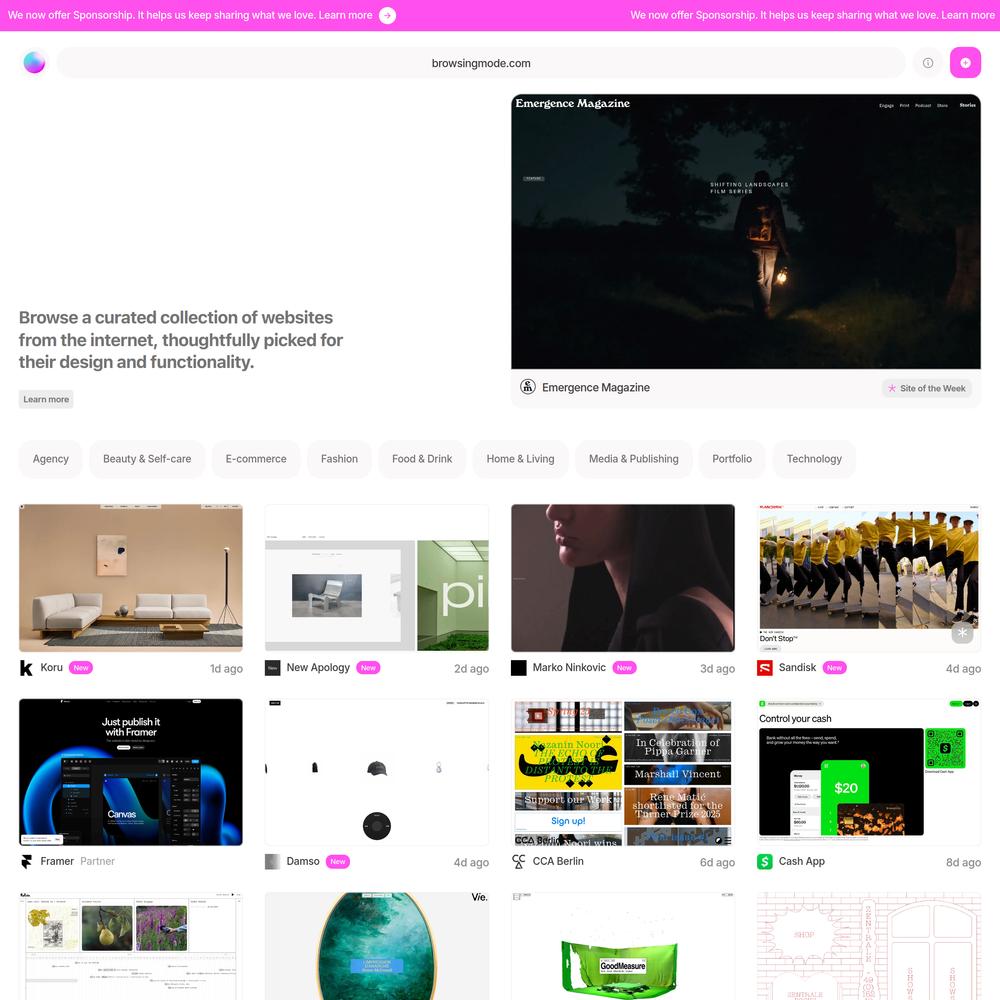Filter by Portfolio category
Screen dimensions: 1000x1000
click(x=732, y=459)
